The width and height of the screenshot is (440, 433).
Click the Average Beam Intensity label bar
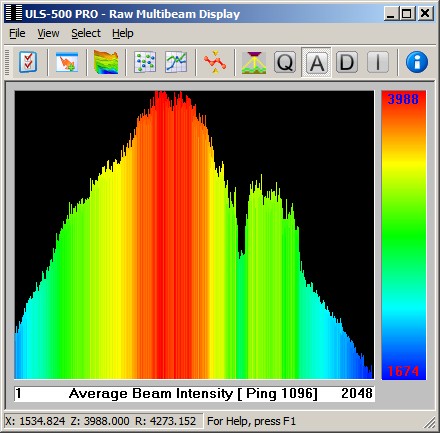[x=194, y=394]
